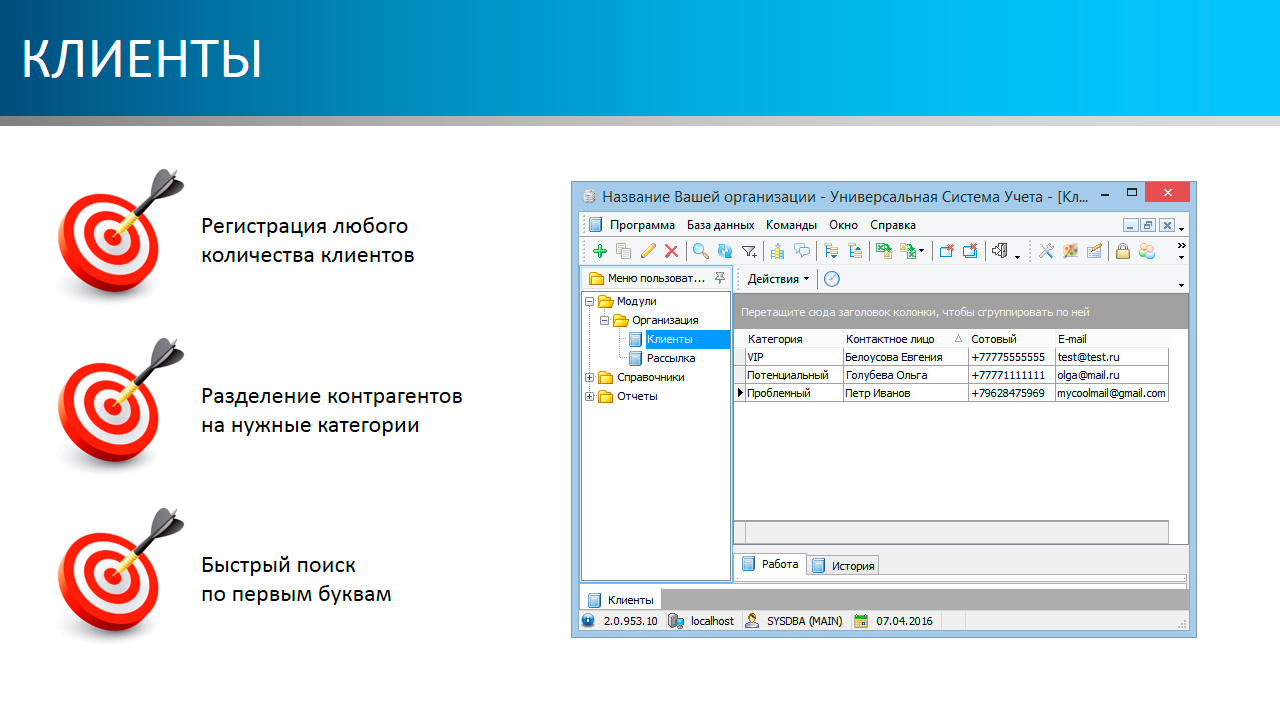Click phone number +77775555555
This screenshot has width=1280, height=720.
tap(1011, 357)
